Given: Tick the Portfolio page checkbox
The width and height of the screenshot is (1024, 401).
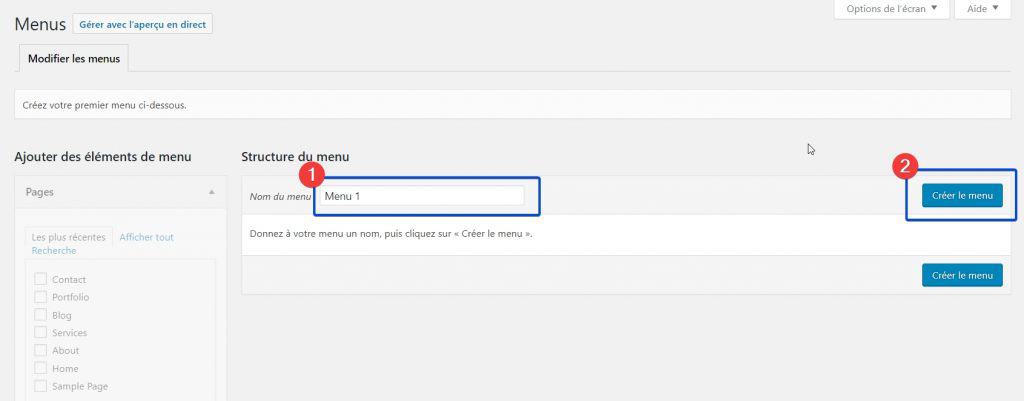Looking at the screenshot, I should (x=40, y=297).
